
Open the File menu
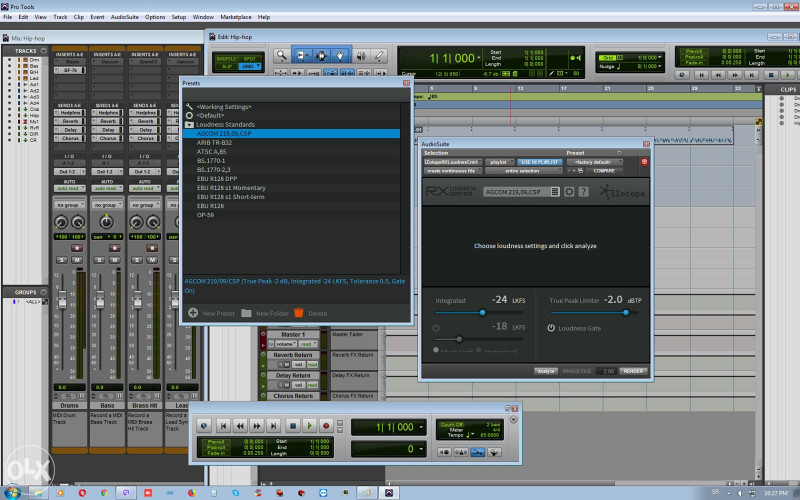tap(8, 17)
